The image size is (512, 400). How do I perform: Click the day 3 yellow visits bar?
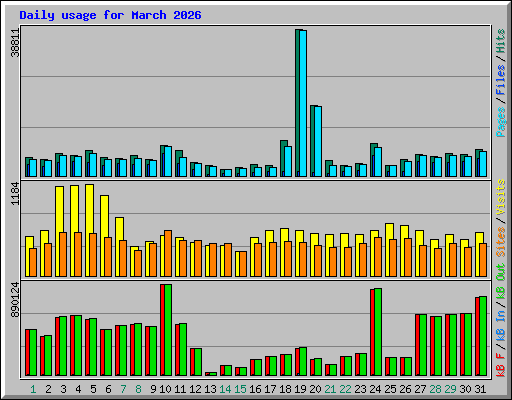tap(59, 231)
